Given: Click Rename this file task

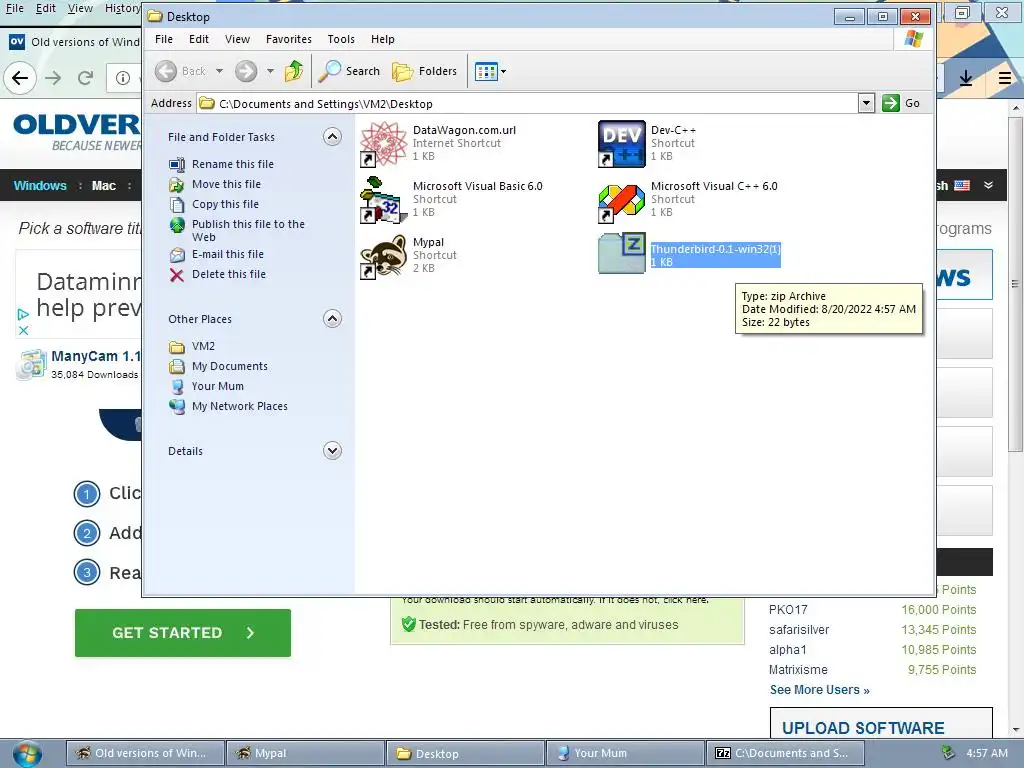Looking at the screenshot, I should [x=232, y=164].
